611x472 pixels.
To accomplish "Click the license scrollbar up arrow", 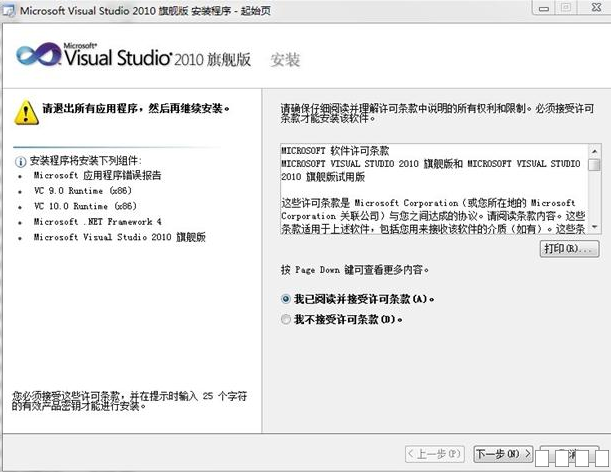I will tap(594, 151).
